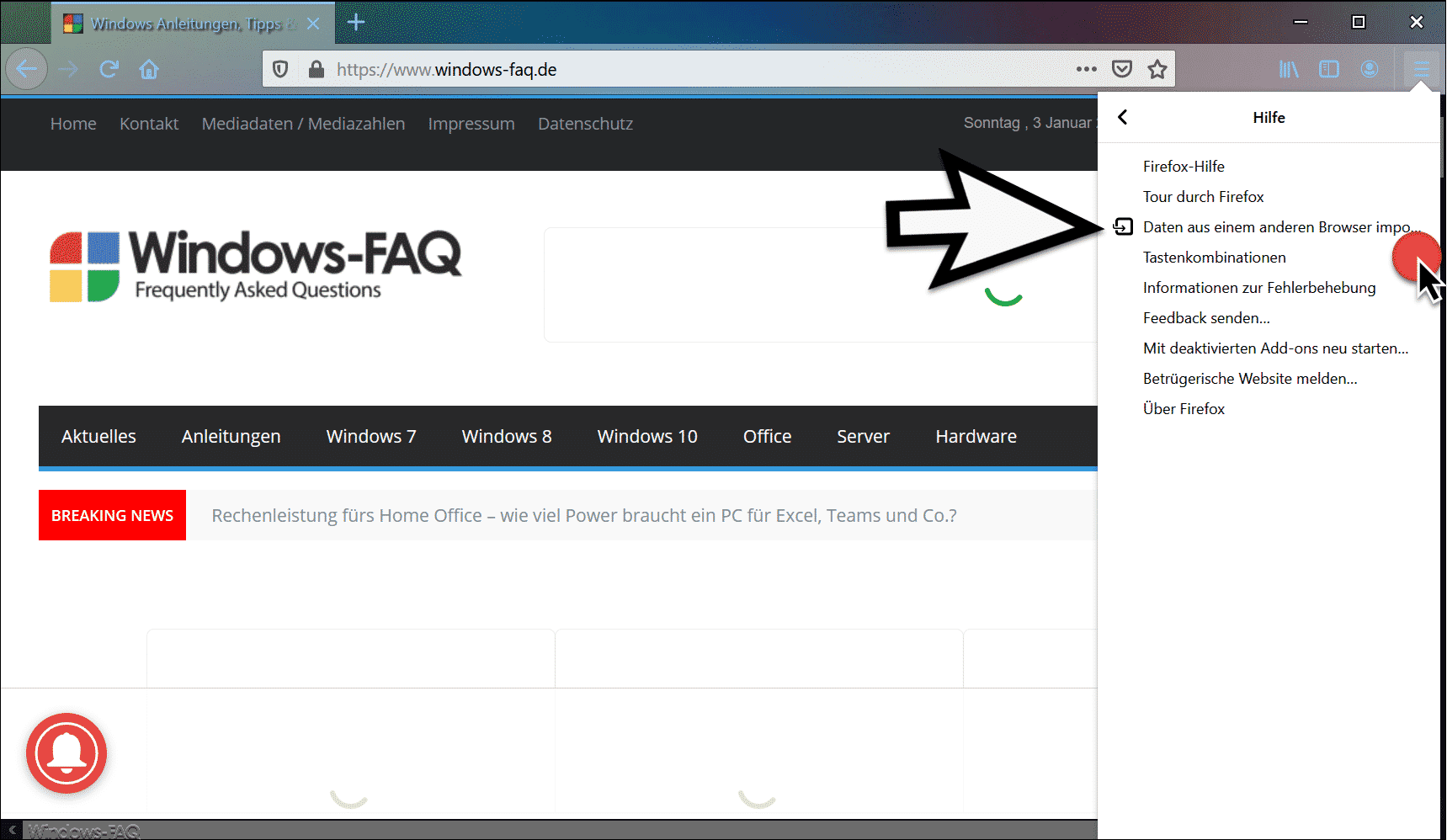Viewport: 1447px width, 840px height.
Task: Open Tastenkombinationen help entry
Action: [1214, 258]
